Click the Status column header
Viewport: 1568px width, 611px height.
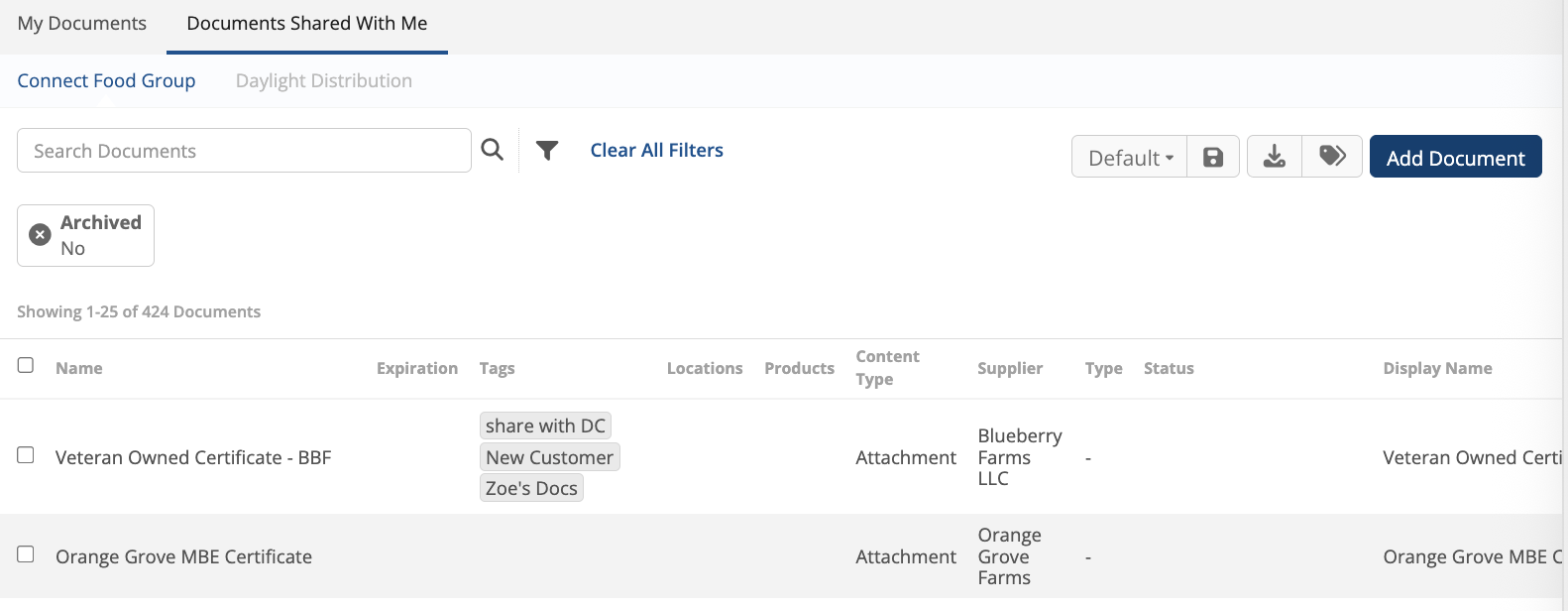coord(1169,368)
